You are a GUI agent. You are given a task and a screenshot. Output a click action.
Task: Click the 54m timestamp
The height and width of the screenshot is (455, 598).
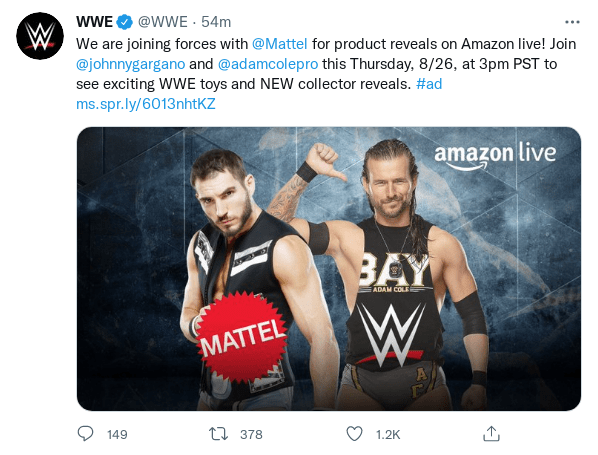coord(216,22)
